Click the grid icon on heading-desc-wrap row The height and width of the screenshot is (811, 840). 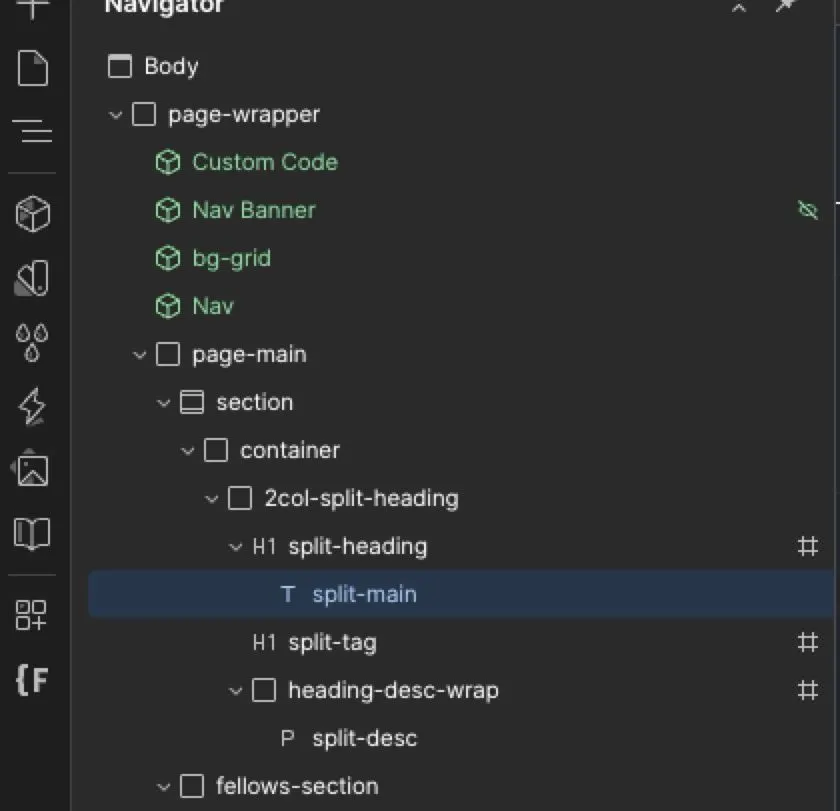pos(807,690)
